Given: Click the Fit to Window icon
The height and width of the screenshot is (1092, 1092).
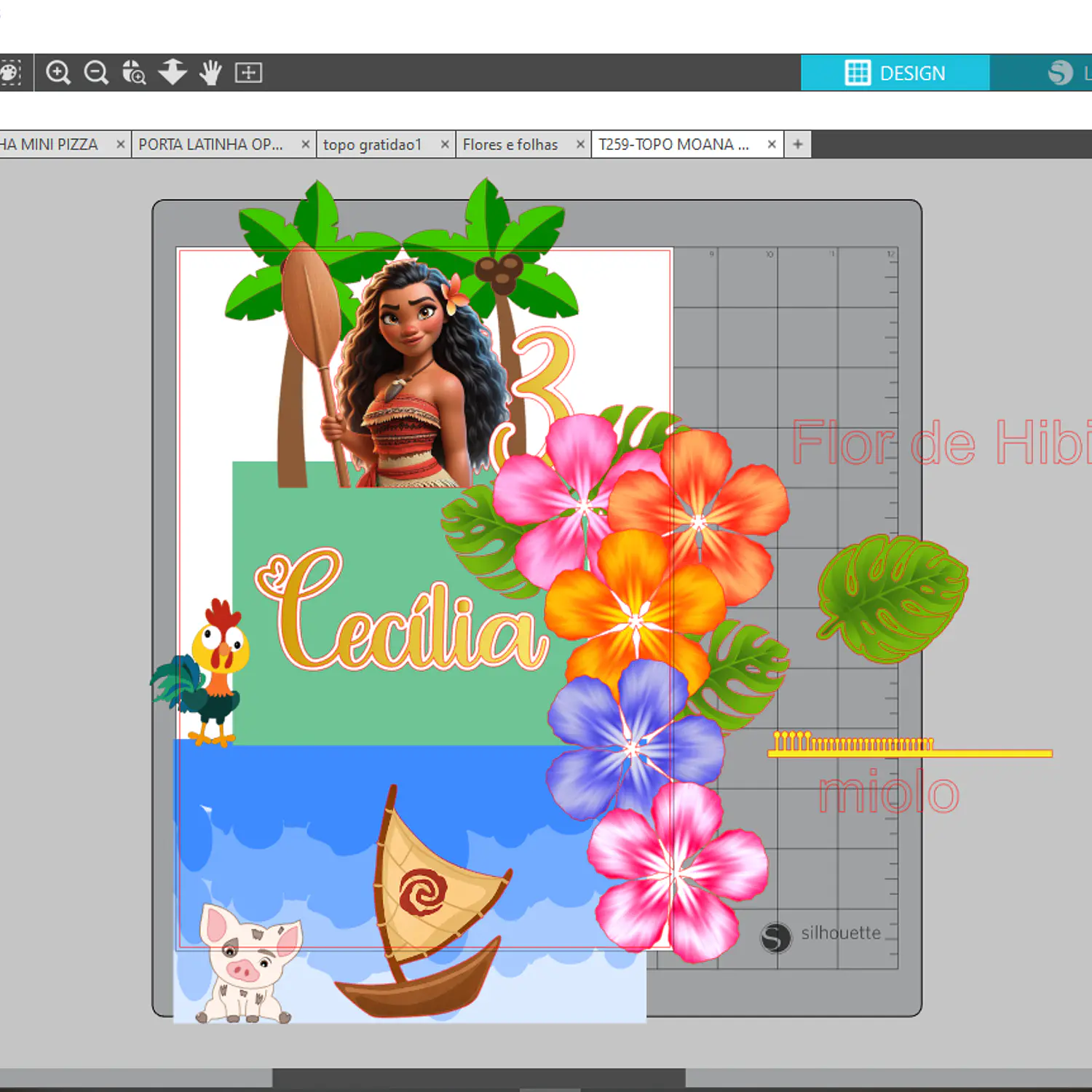Looking at the screenshot, I should click(248, 73).
